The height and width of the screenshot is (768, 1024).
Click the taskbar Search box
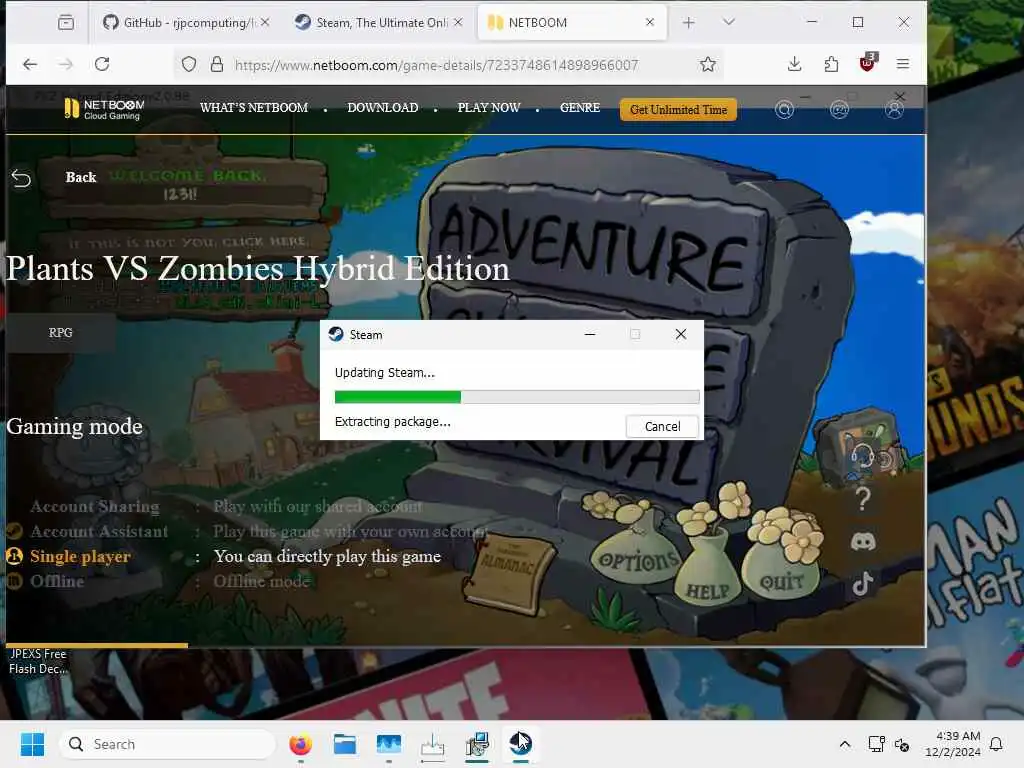point(167,744)
